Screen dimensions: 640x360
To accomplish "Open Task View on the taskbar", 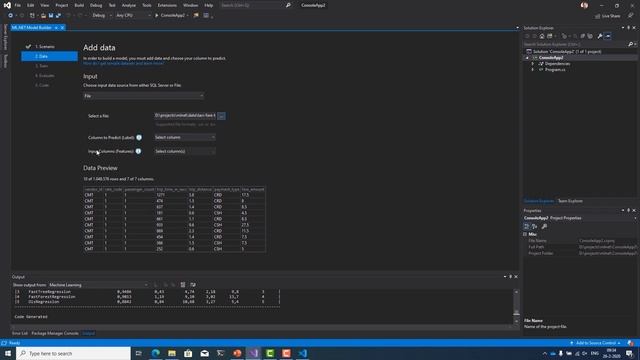I will coord(139,353).
